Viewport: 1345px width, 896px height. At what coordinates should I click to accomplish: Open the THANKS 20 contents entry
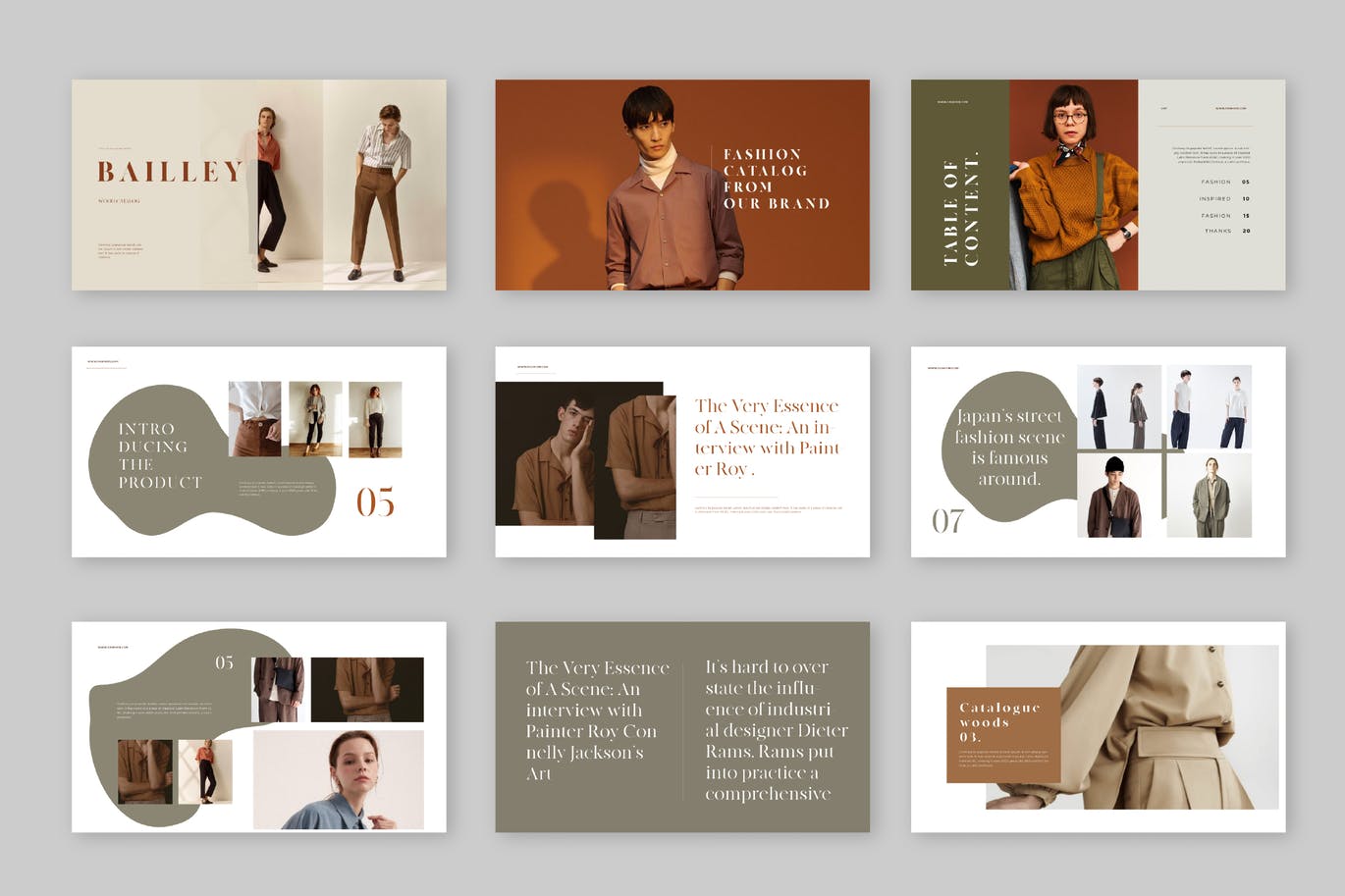[x=1226, y=231]
